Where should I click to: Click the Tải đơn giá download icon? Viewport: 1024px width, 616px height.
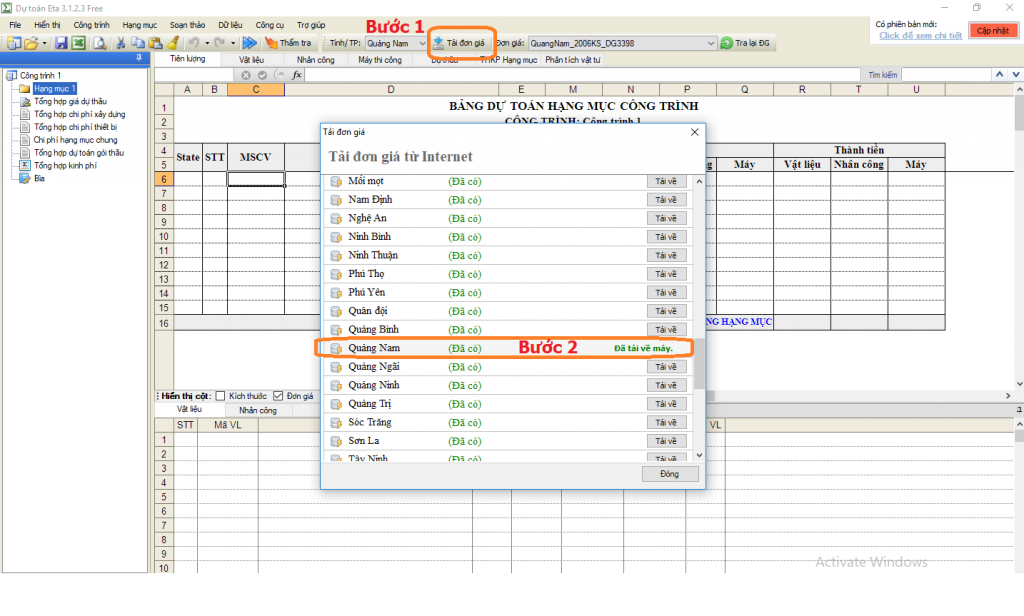439,43
